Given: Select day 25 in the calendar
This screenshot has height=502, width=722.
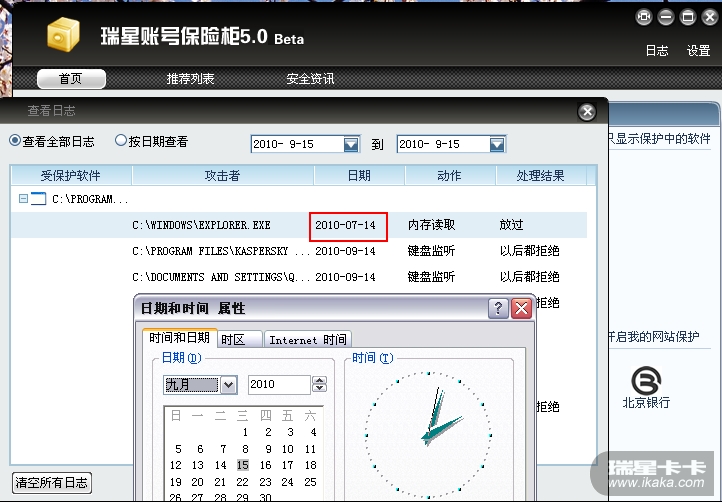Looking at the screenshot, I should click(310, 482).
